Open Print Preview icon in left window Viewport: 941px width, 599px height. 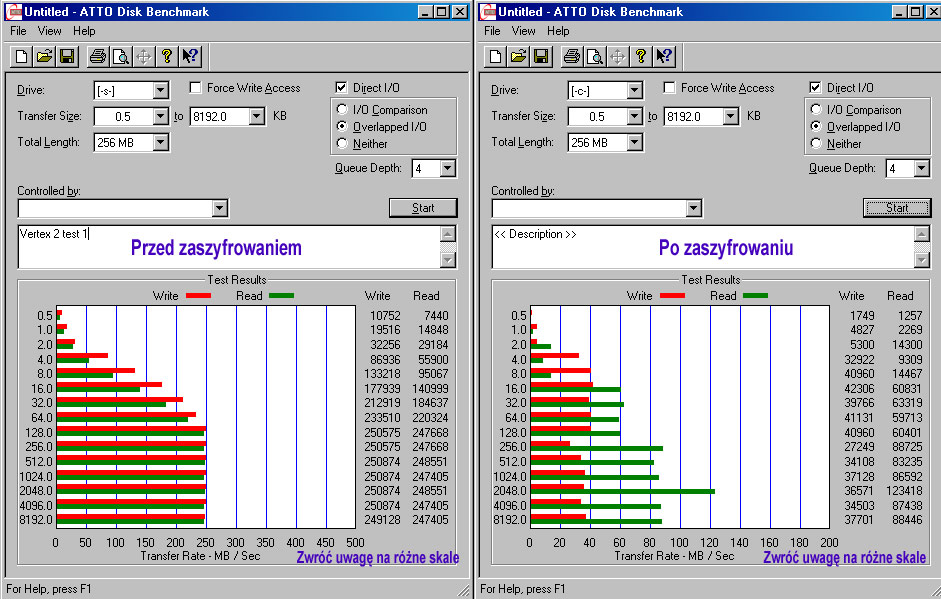click(121, 56)
